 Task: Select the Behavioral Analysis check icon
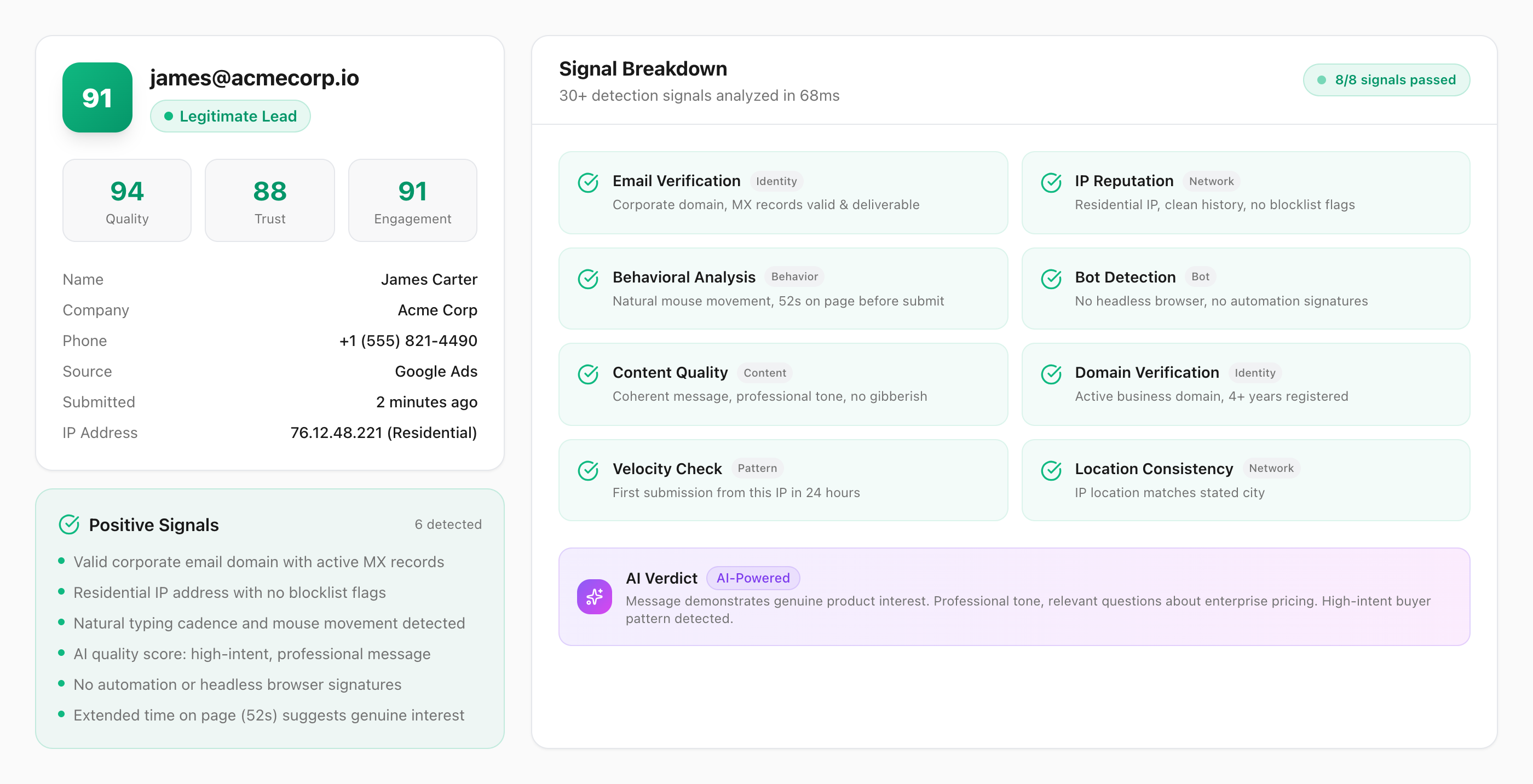(588, 279)
